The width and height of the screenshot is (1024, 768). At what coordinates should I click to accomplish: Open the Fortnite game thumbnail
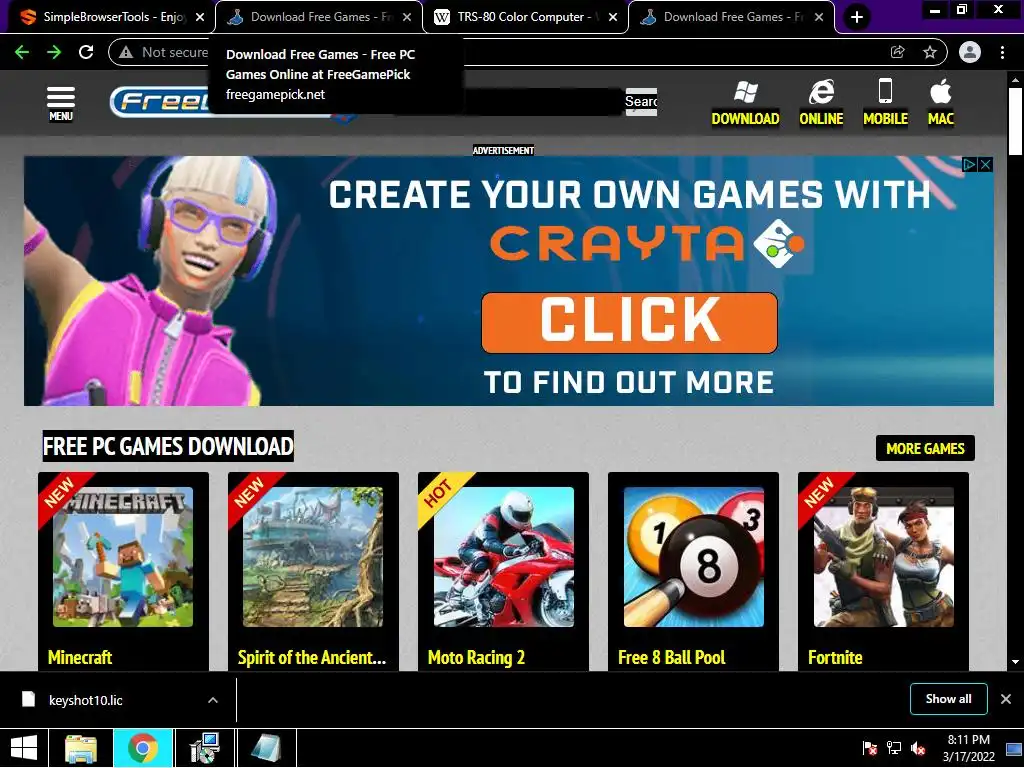[x=884, y=557]
